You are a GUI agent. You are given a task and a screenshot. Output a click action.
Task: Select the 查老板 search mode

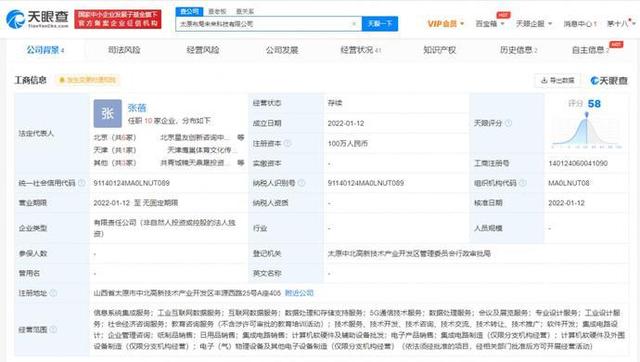point(217,11)
